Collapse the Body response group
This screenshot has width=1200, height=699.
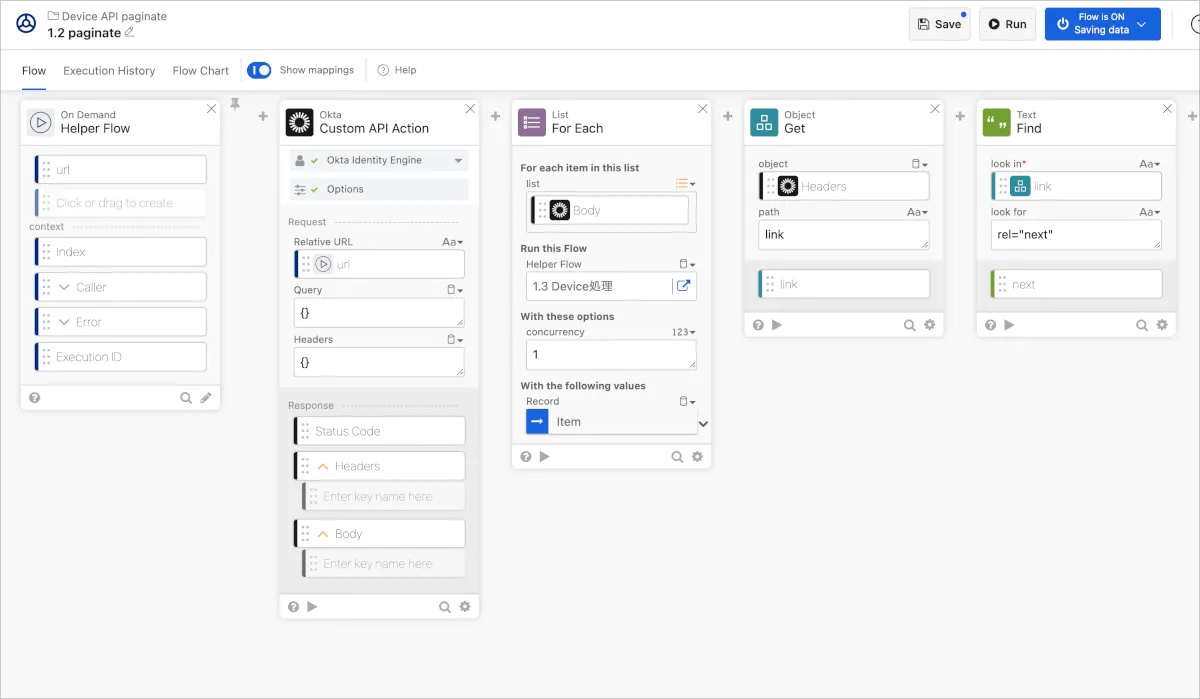[323, 534]
